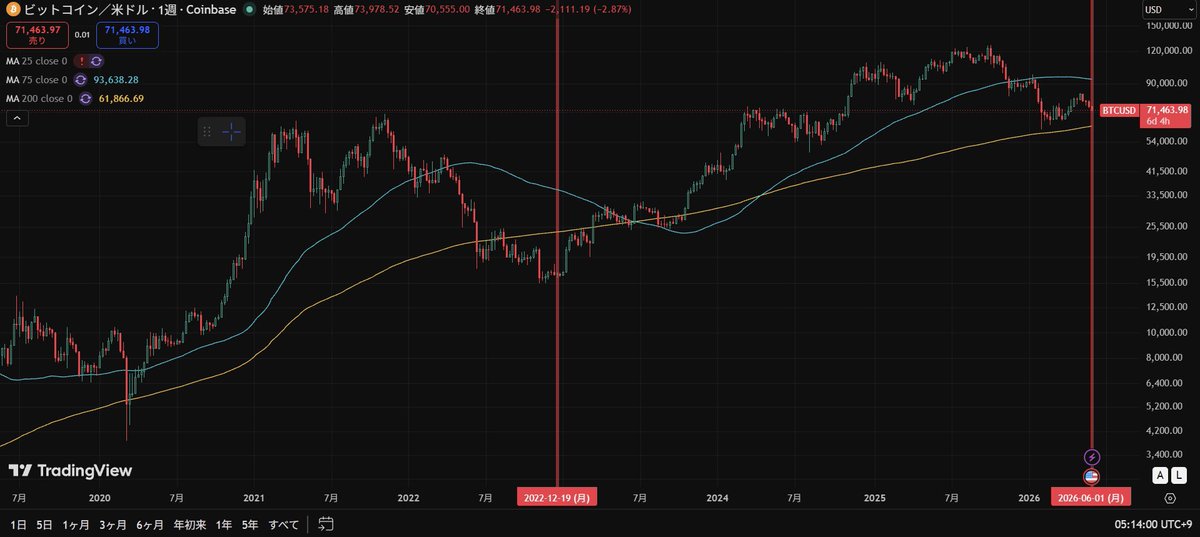The height and width of the screenshot is (537, 1200).
Task: Select the 1年 time range
Action: click(224, 524)
